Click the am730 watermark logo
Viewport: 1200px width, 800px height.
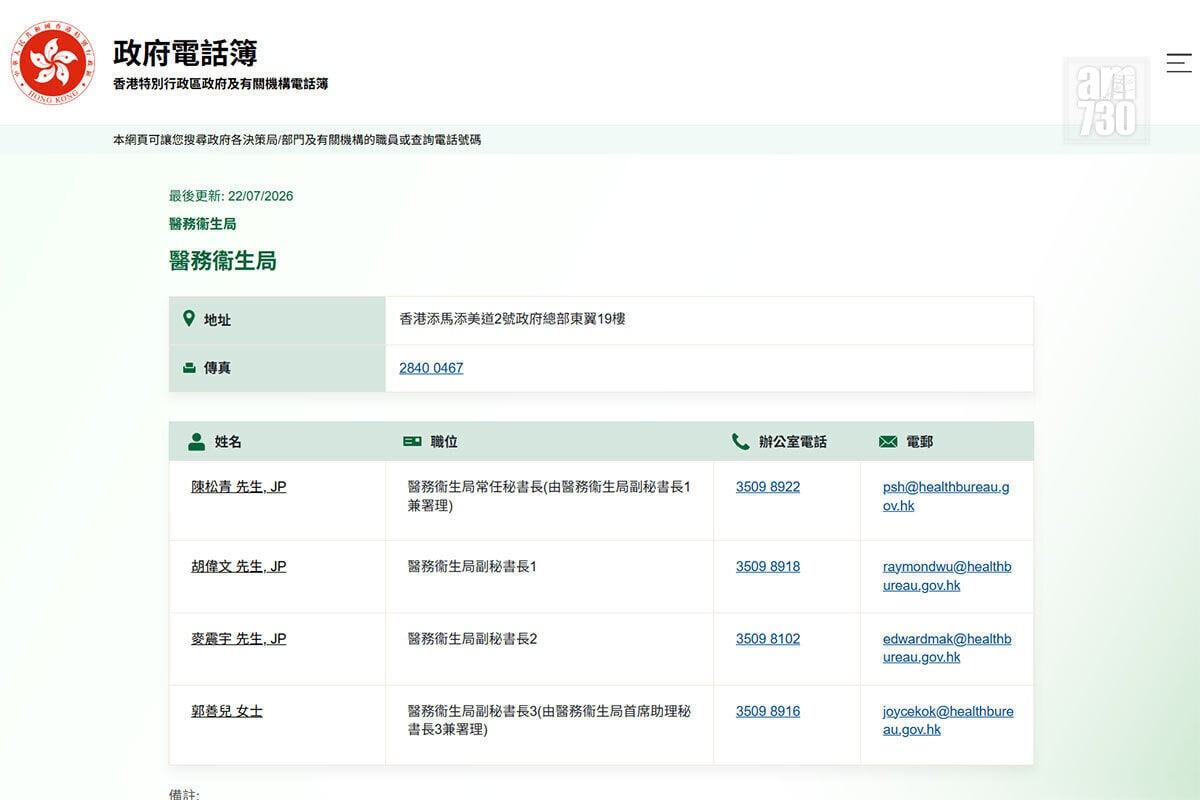pos(1106,101)
